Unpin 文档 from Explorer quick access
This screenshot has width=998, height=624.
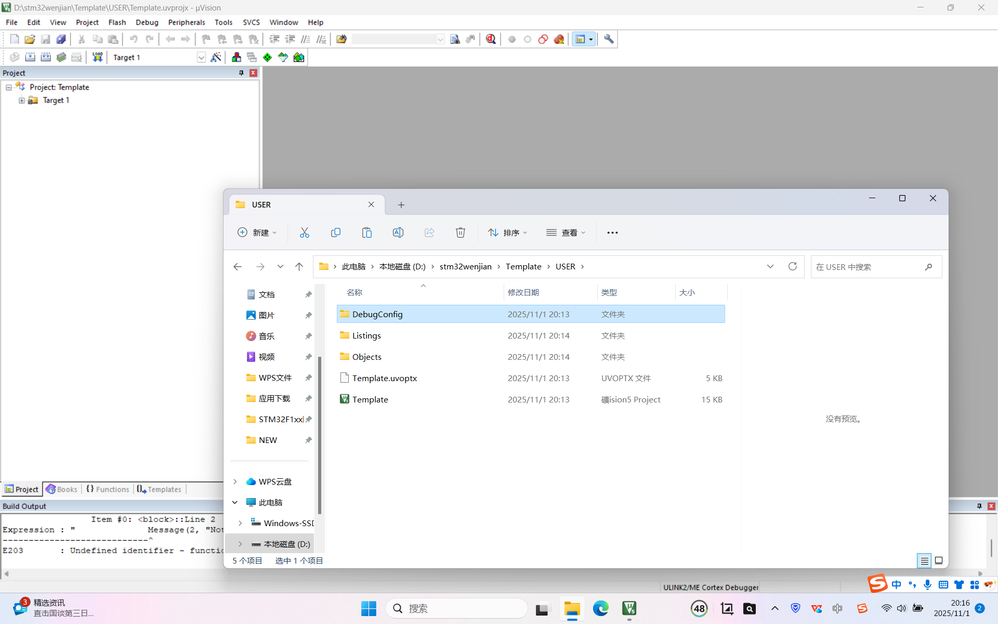(308, 295)
